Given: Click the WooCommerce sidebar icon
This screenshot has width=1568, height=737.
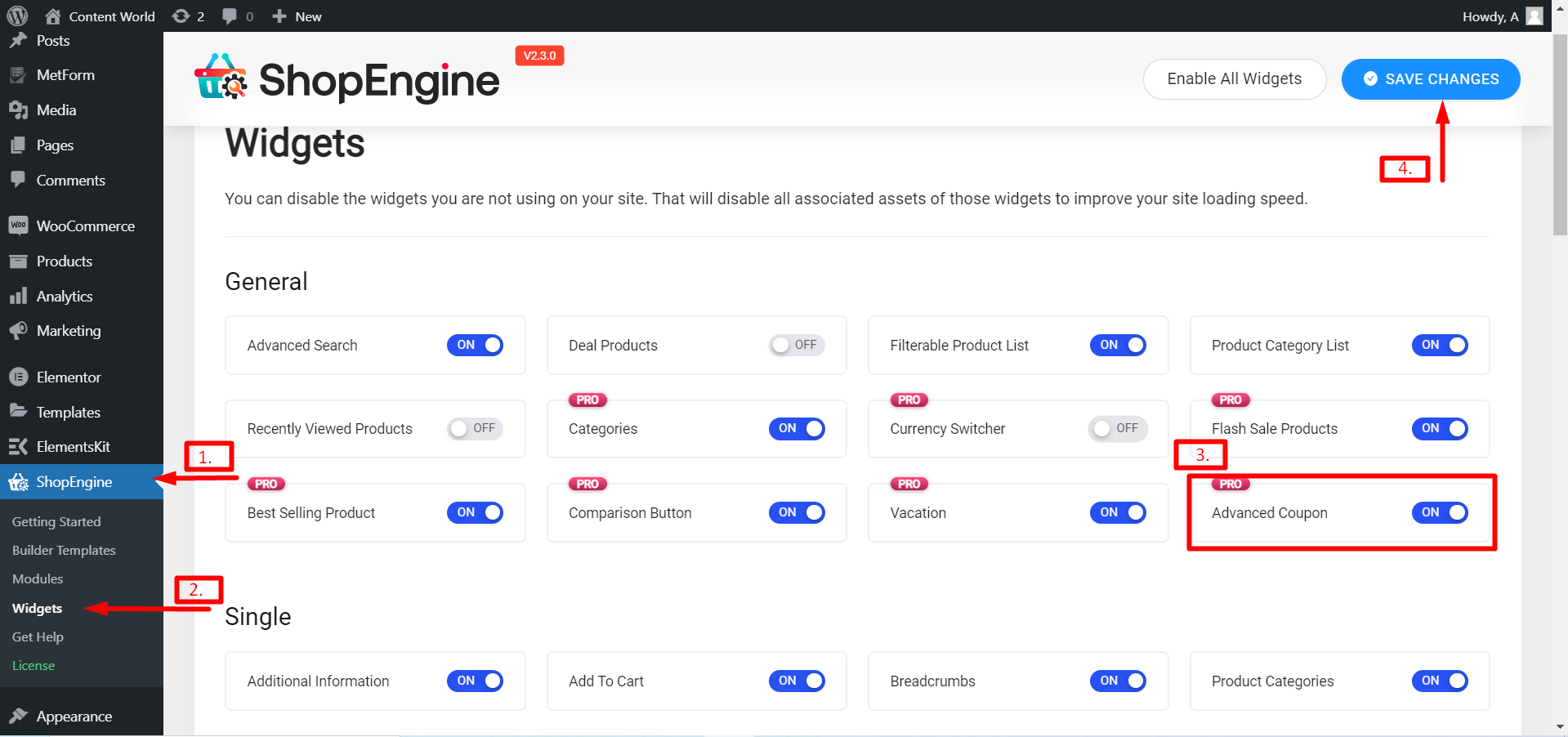Looking at the screenshot, I should pos(18,226).
